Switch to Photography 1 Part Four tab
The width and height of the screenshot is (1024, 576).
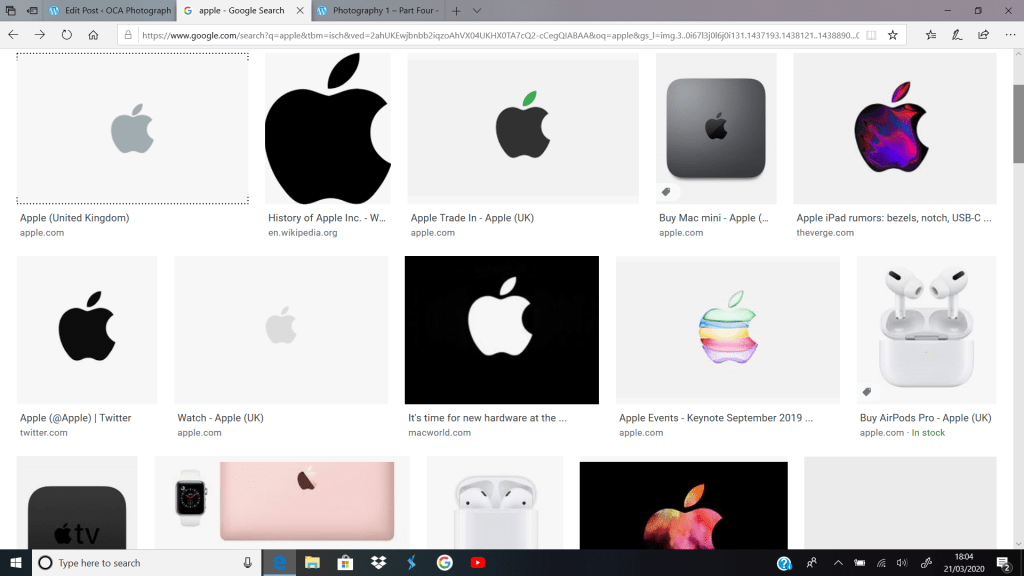(x=378, y=10)
